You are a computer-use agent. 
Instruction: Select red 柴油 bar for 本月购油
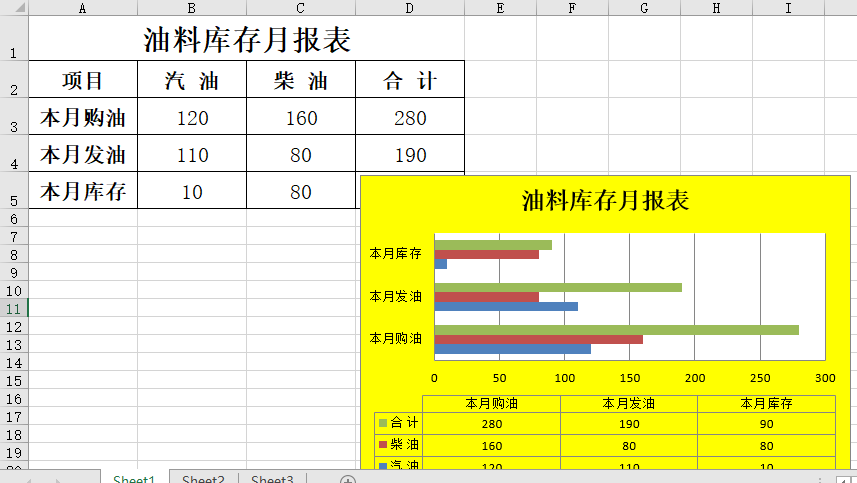click(x=539, y=339)
